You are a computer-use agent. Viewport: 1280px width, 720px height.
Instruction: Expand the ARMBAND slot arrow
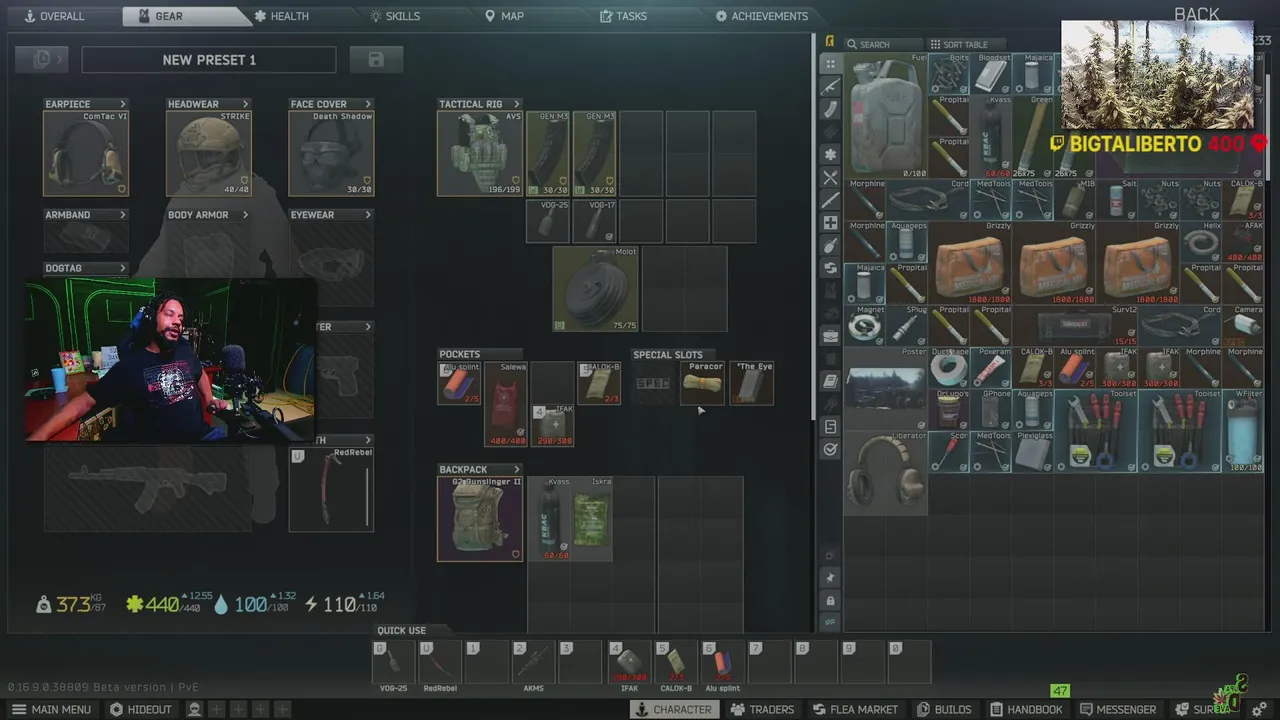[x=123, y=215]
